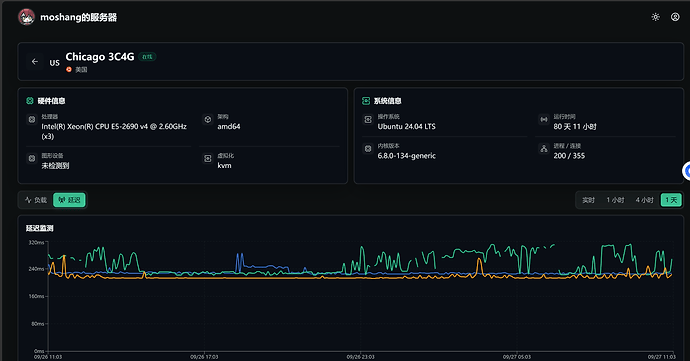The height and width of the screenshot is (361, 690).
Task: Click the 240ms axis label
Action: 36,269
